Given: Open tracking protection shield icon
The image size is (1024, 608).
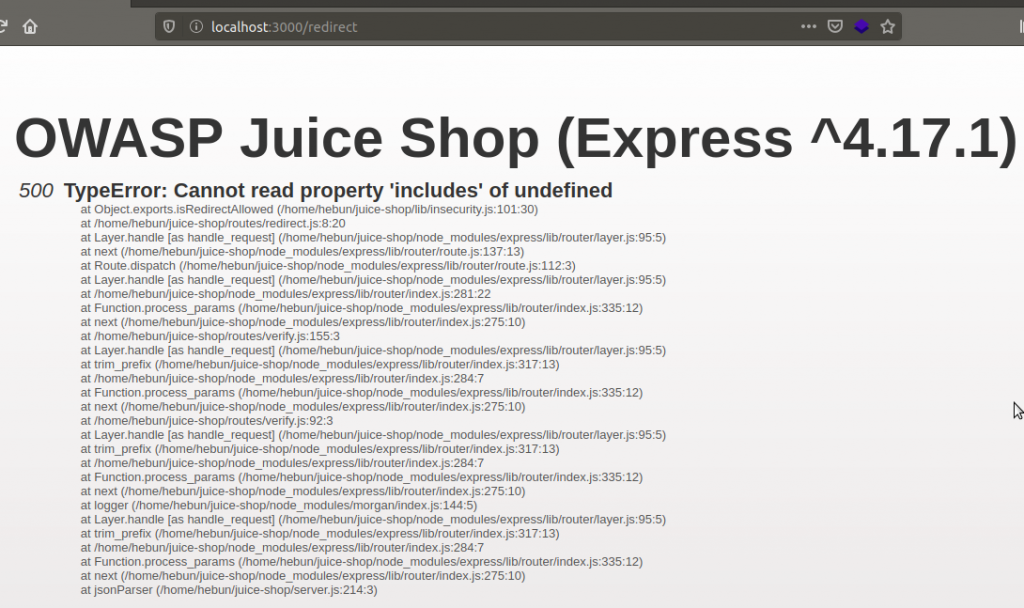Looking at the screenshot, I should 169,27.
